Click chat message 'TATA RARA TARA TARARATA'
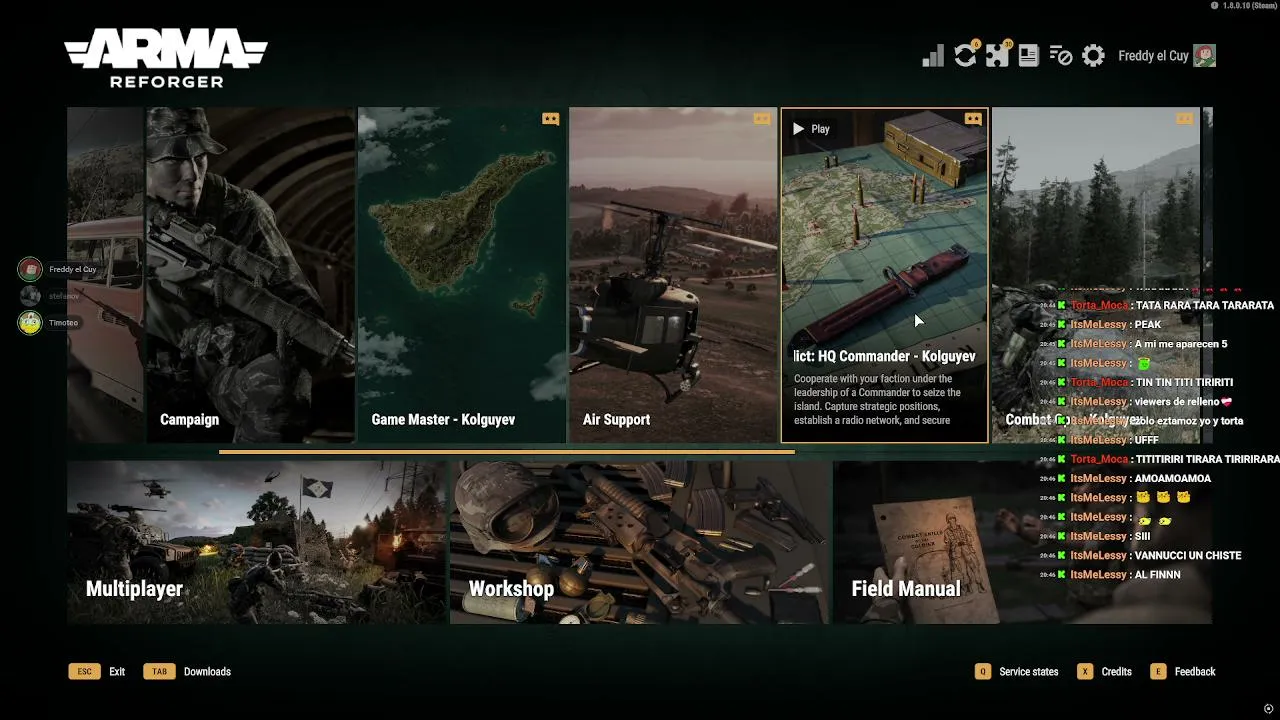1280x720 pixels. click(1205, 305)
